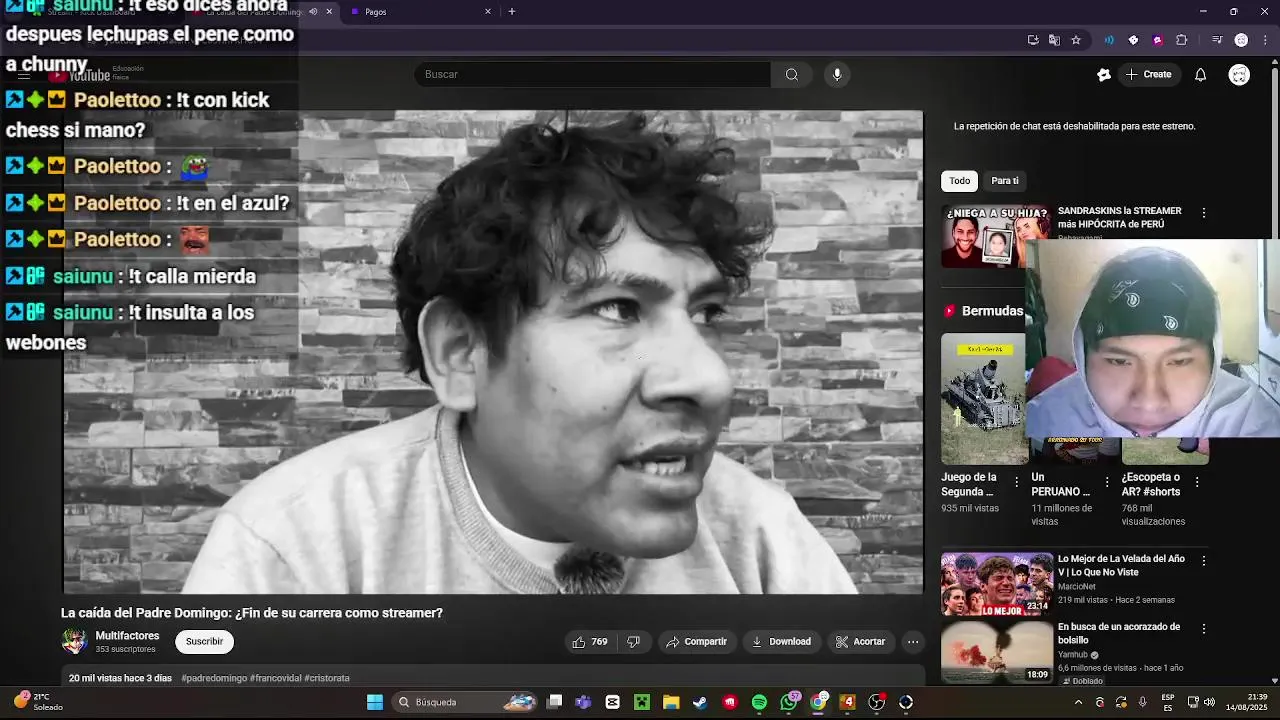Click the video title La caída del Padre Domingo
The image size is (1280, 720).
252,613
